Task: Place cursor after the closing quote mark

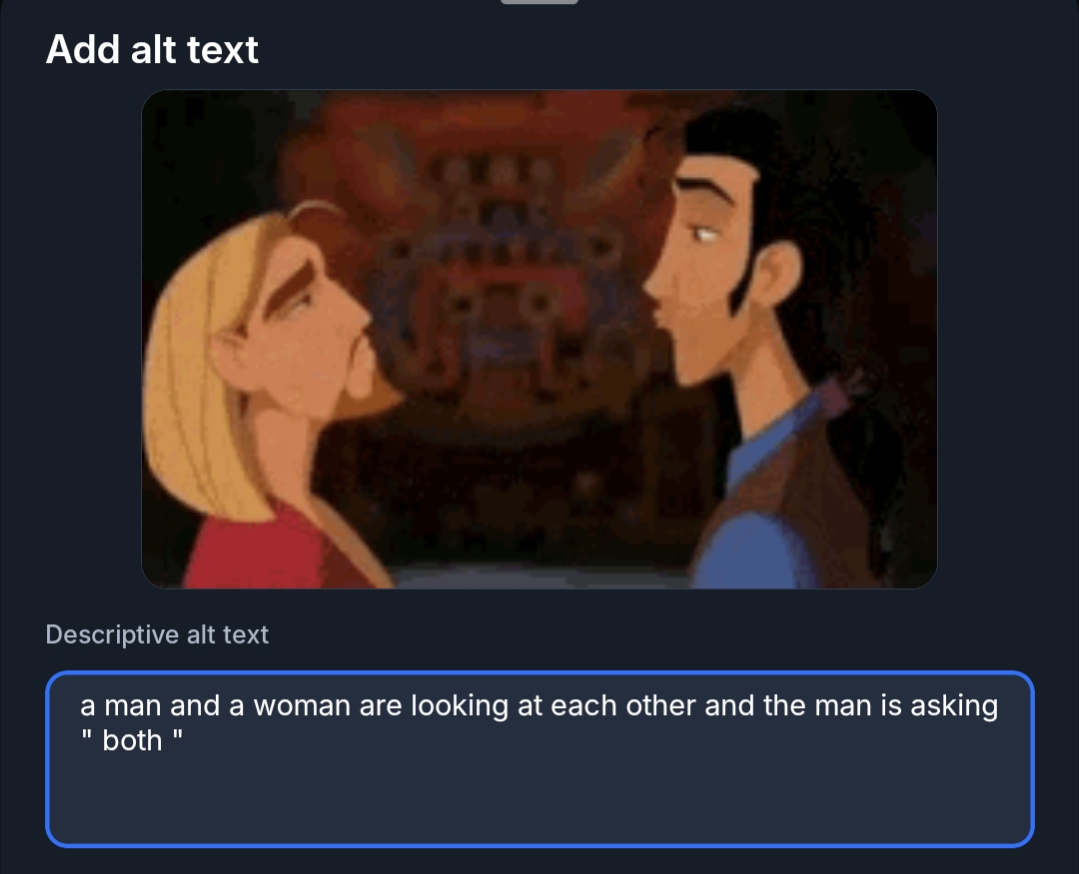Action: [184, 741]
